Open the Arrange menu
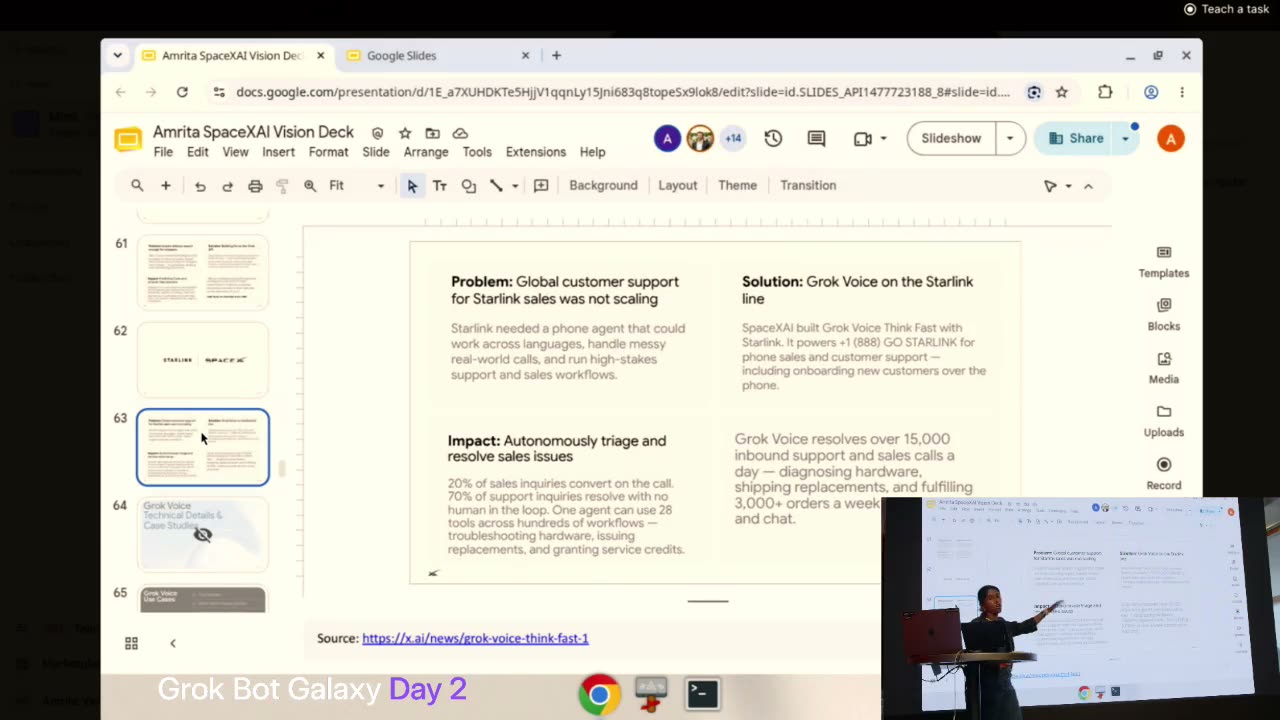Viewport: 1280px width, 720px height. tap(426, 152)
